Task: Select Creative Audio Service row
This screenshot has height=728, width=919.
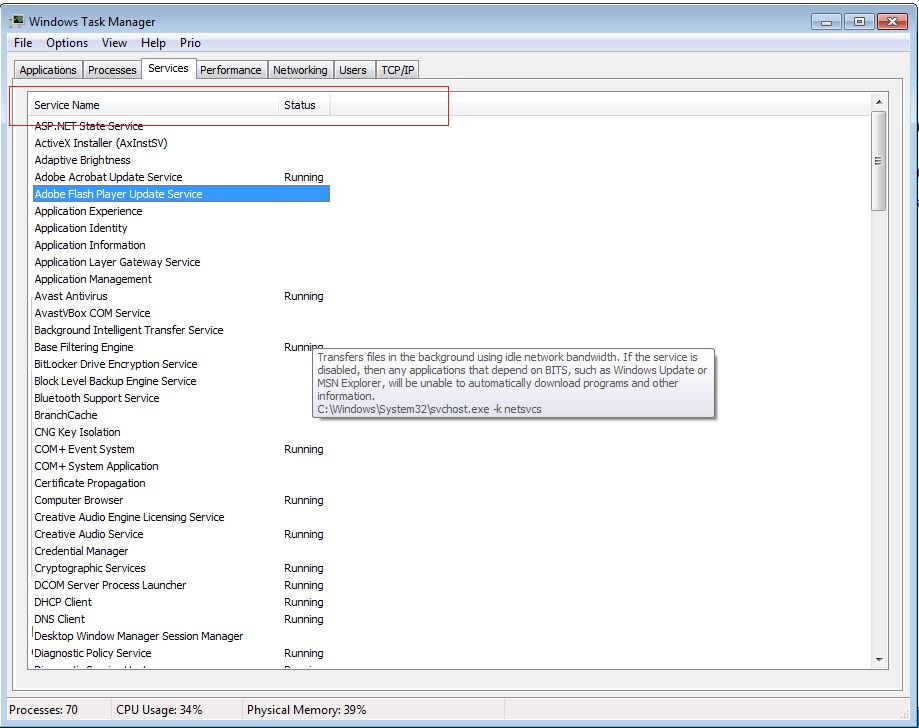Action: coord(181,534)
